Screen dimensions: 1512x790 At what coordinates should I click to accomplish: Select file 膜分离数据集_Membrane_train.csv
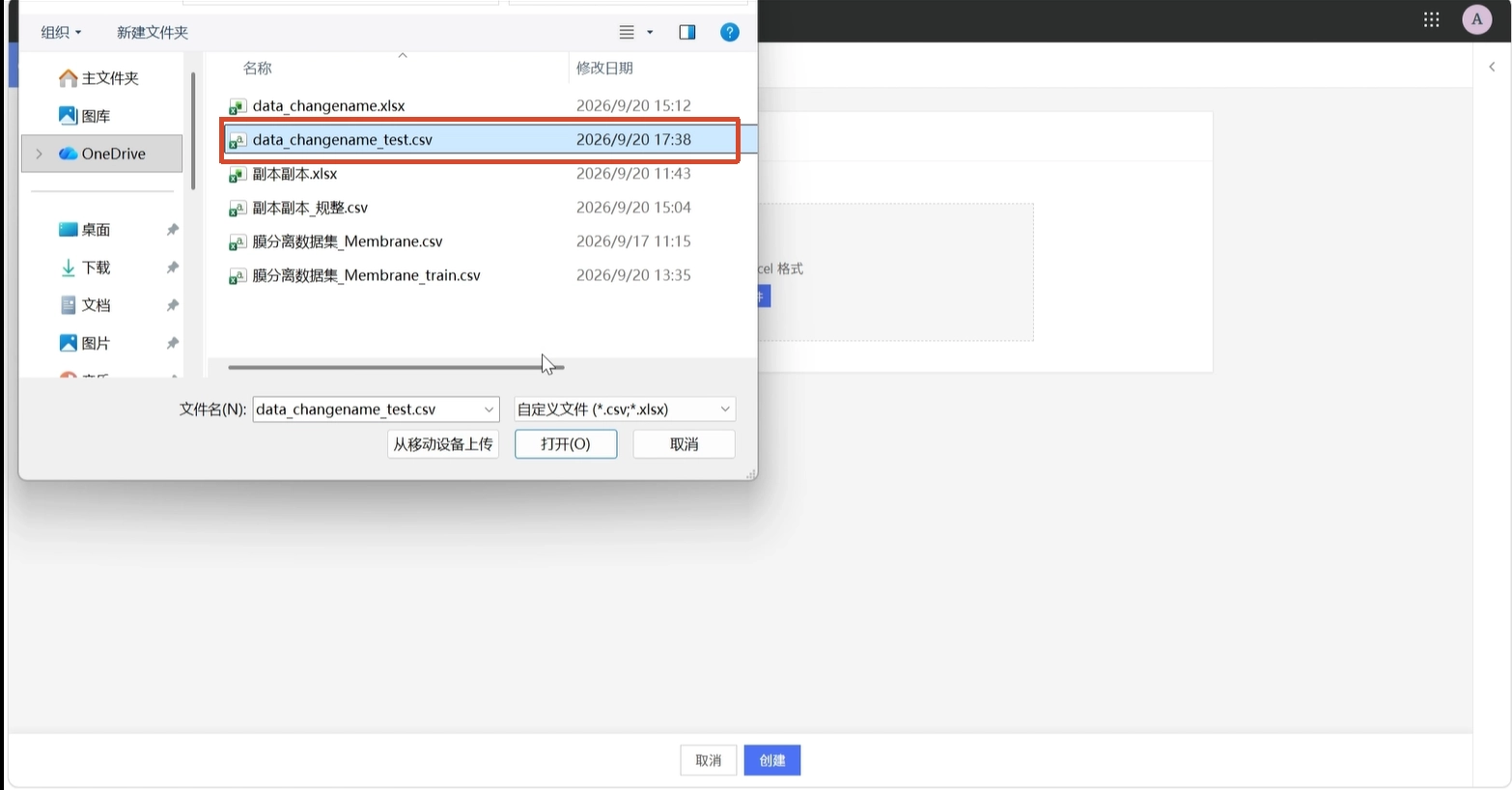tap(366, 275)
